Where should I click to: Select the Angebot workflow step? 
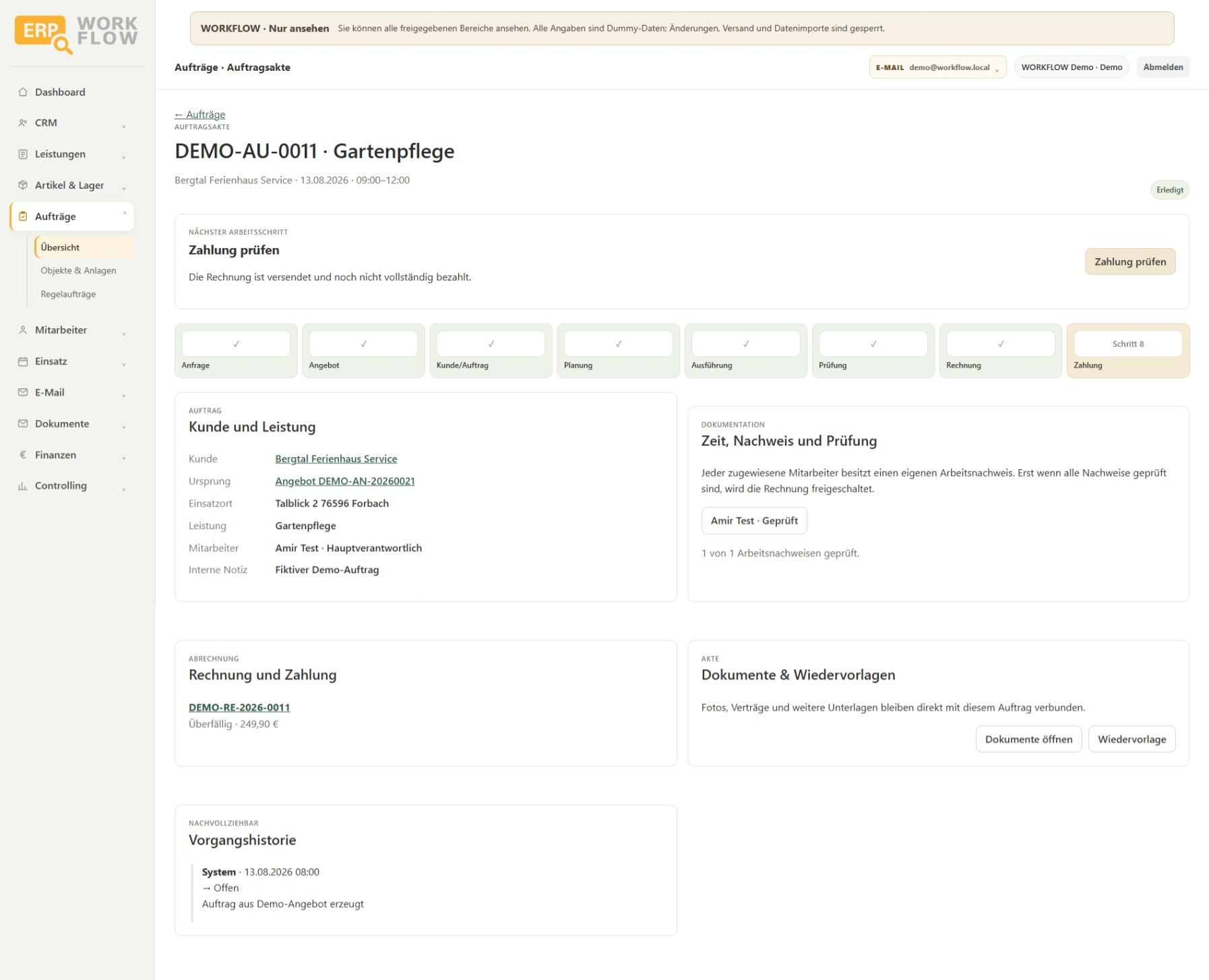pyautogui.click(x=363, y=350)
